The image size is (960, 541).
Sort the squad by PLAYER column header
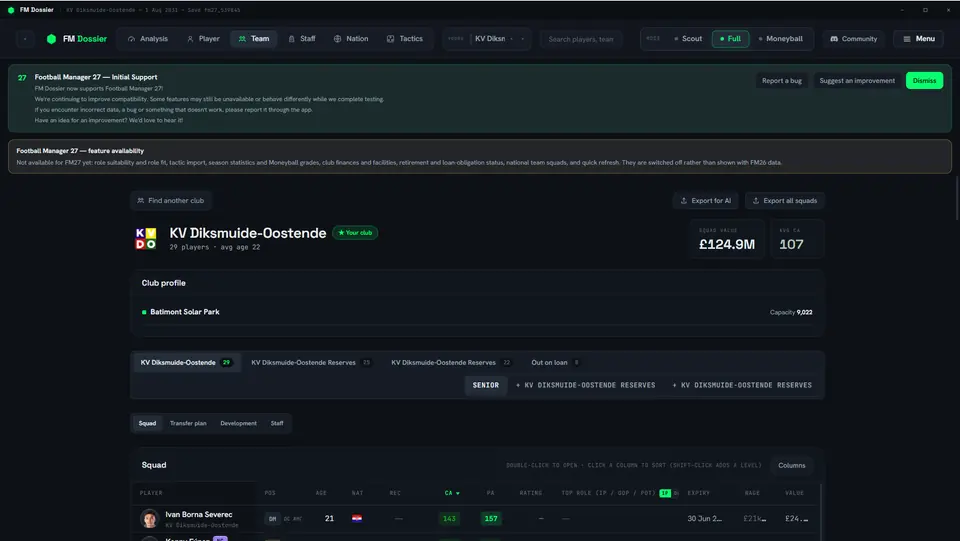(x=151, y=493)
